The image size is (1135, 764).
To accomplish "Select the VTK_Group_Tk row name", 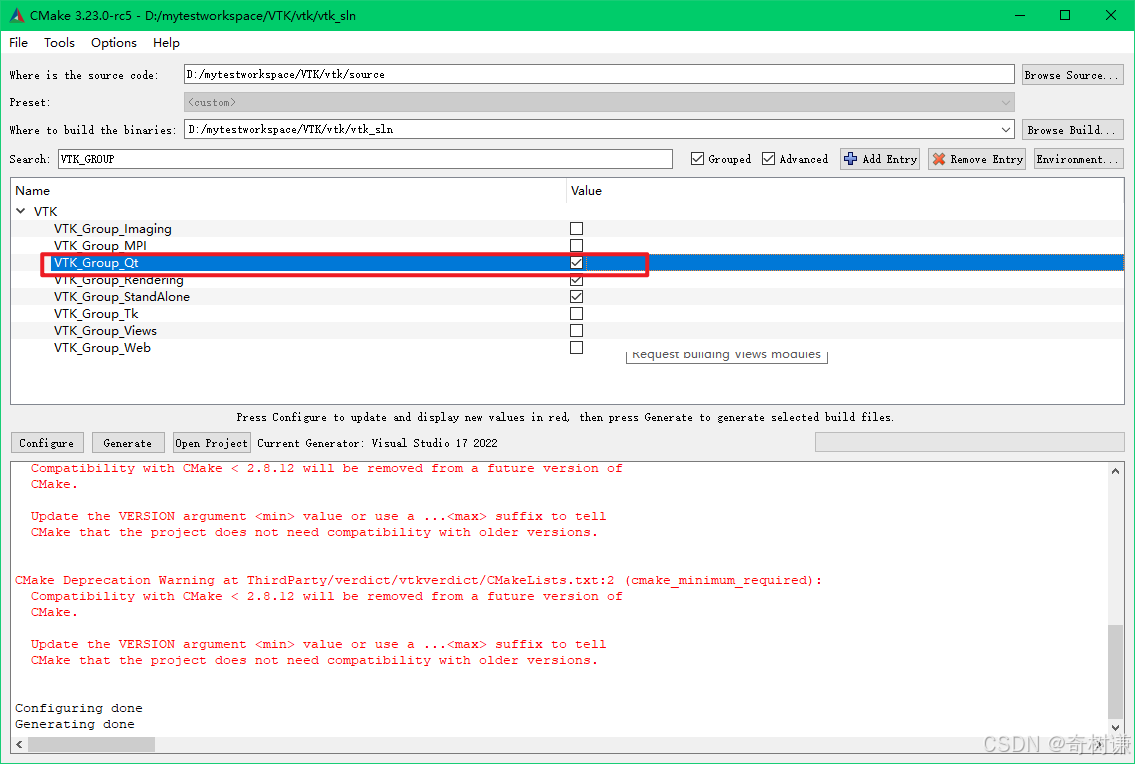I will click(96, 314).
